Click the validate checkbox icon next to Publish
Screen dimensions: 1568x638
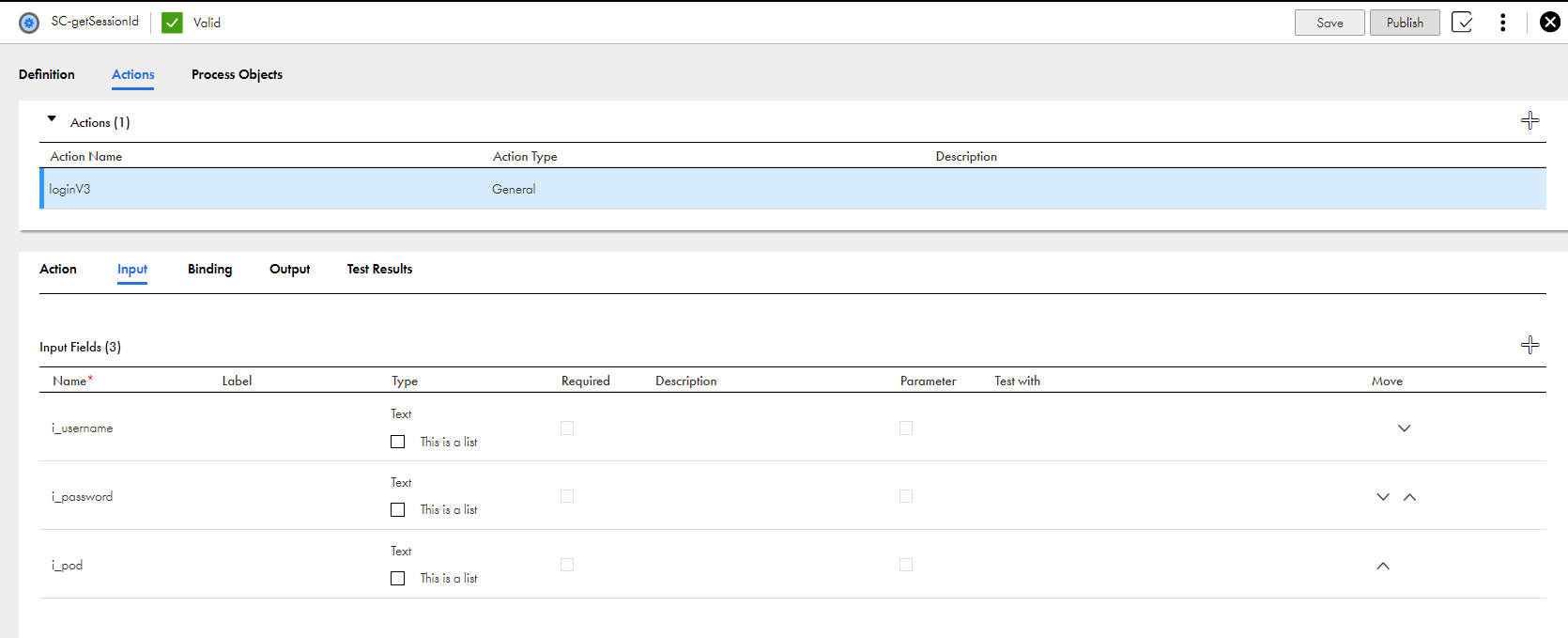coord(1462,23)
